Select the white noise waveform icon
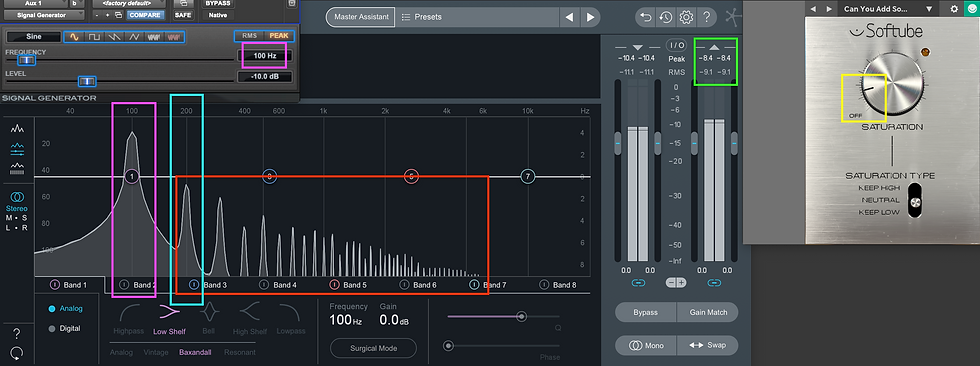Image resolution: width=980 pixels, height=366 pixels. (153, 37)
